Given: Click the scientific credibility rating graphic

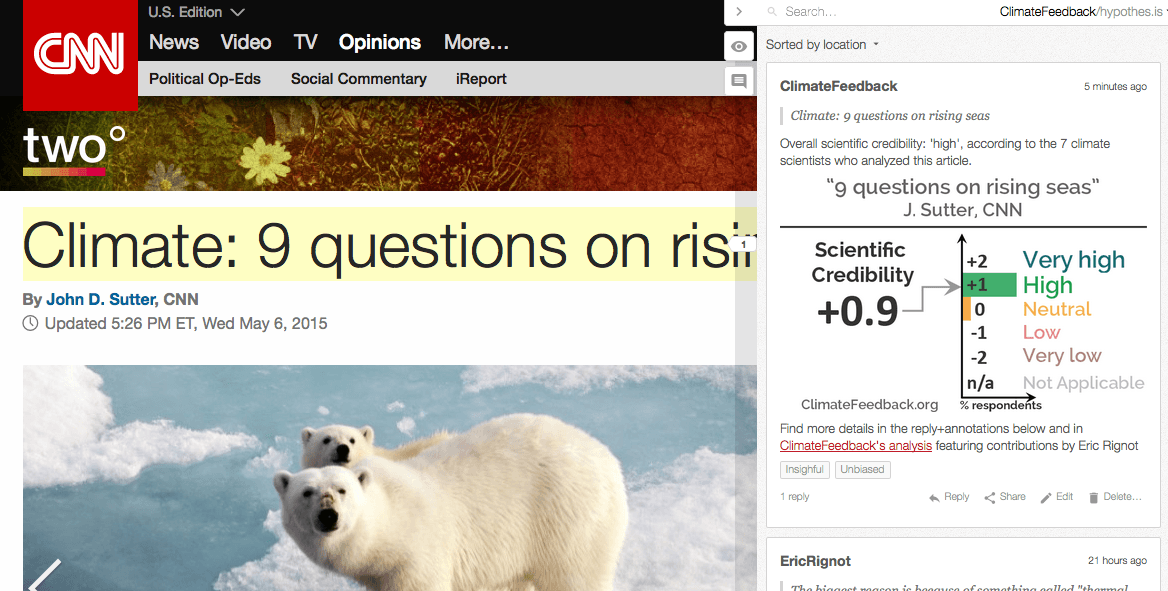Looking at the screenshot, I should (x=963, y=294).
